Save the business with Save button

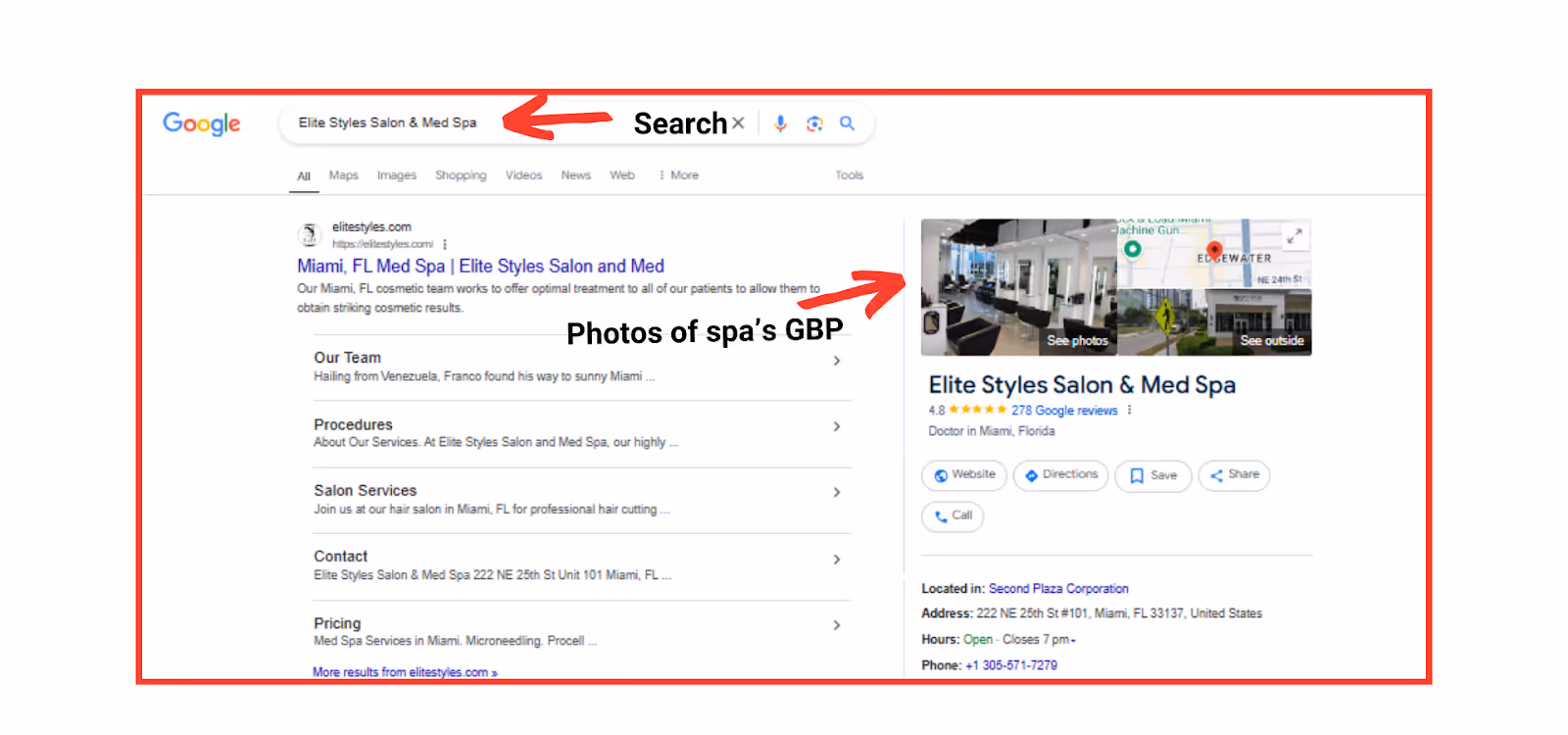[1153, 476]
